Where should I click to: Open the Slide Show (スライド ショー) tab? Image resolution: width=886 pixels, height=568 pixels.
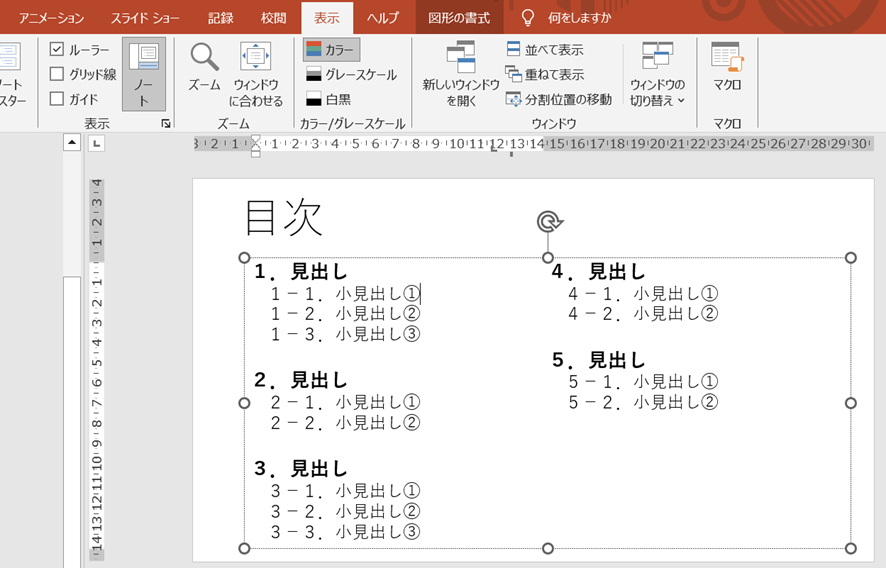click(x=145, y=18)
